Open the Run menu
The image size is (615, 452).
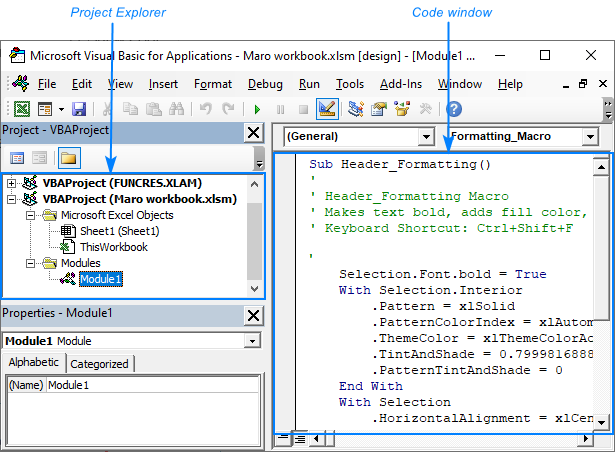[x=309, y=84]
